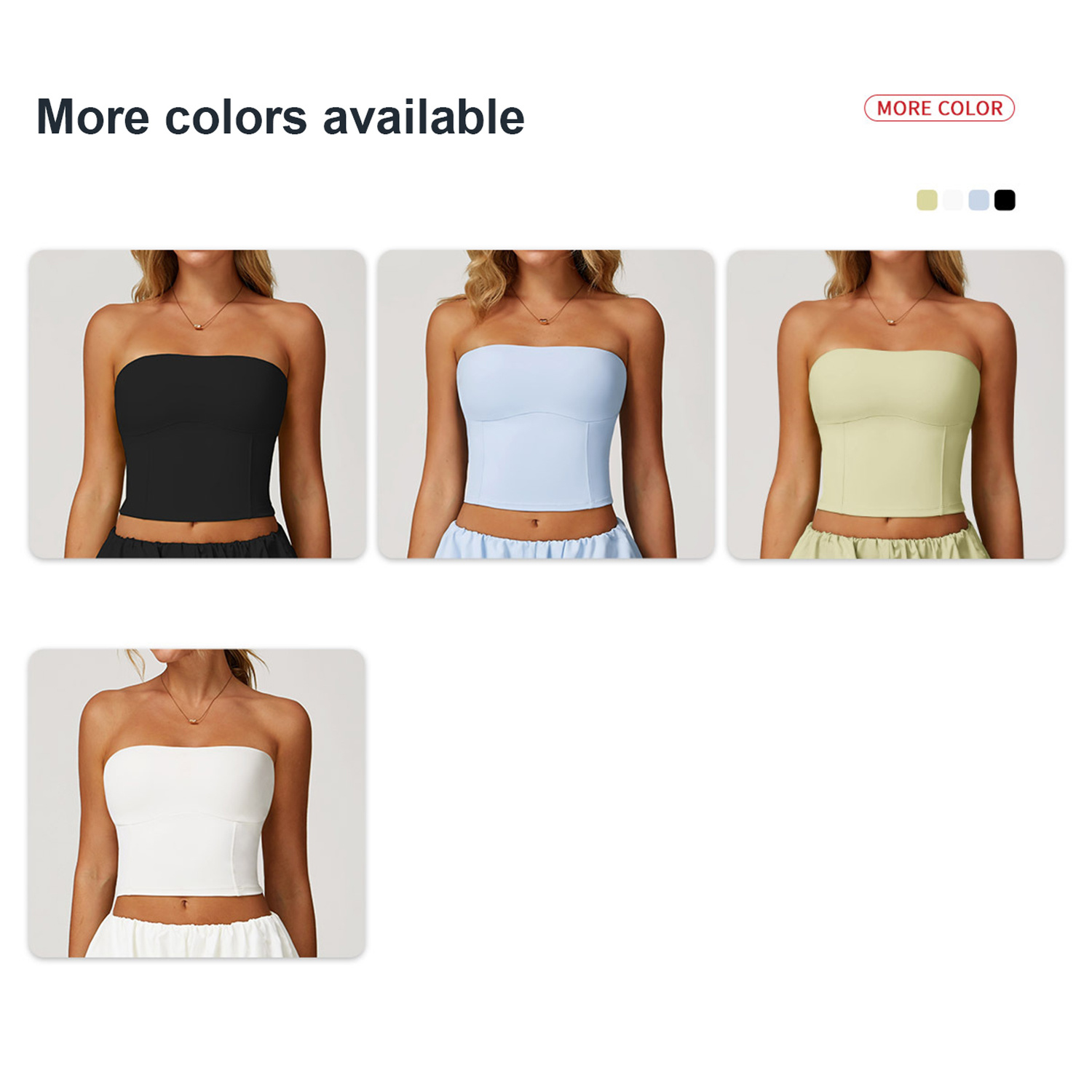
Task: Pick the black color swatch
Action: (1005, 200)
